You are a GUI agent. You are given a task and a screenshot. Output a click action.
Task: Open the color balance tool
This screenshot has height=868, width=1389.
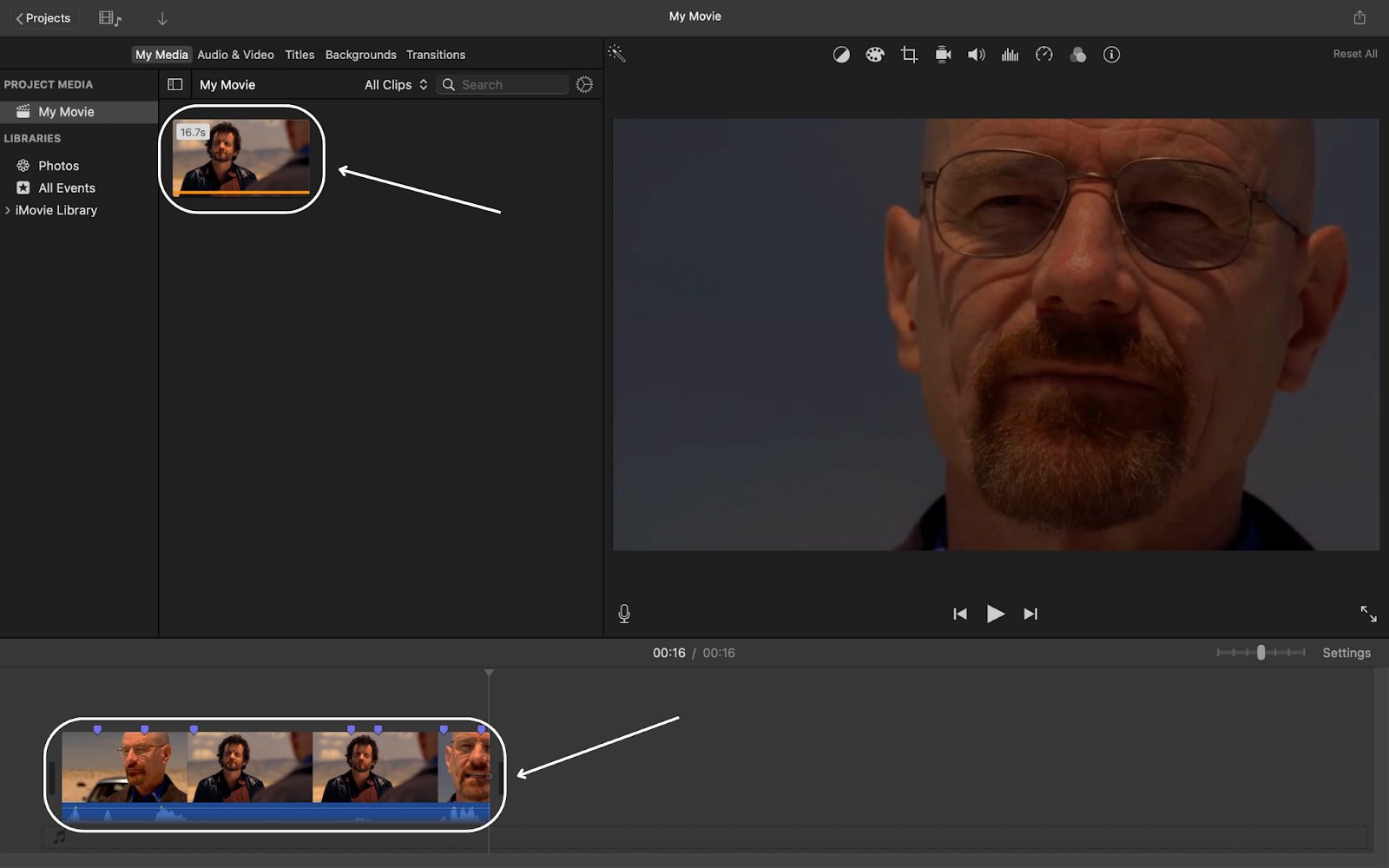[x=841, y=55]
